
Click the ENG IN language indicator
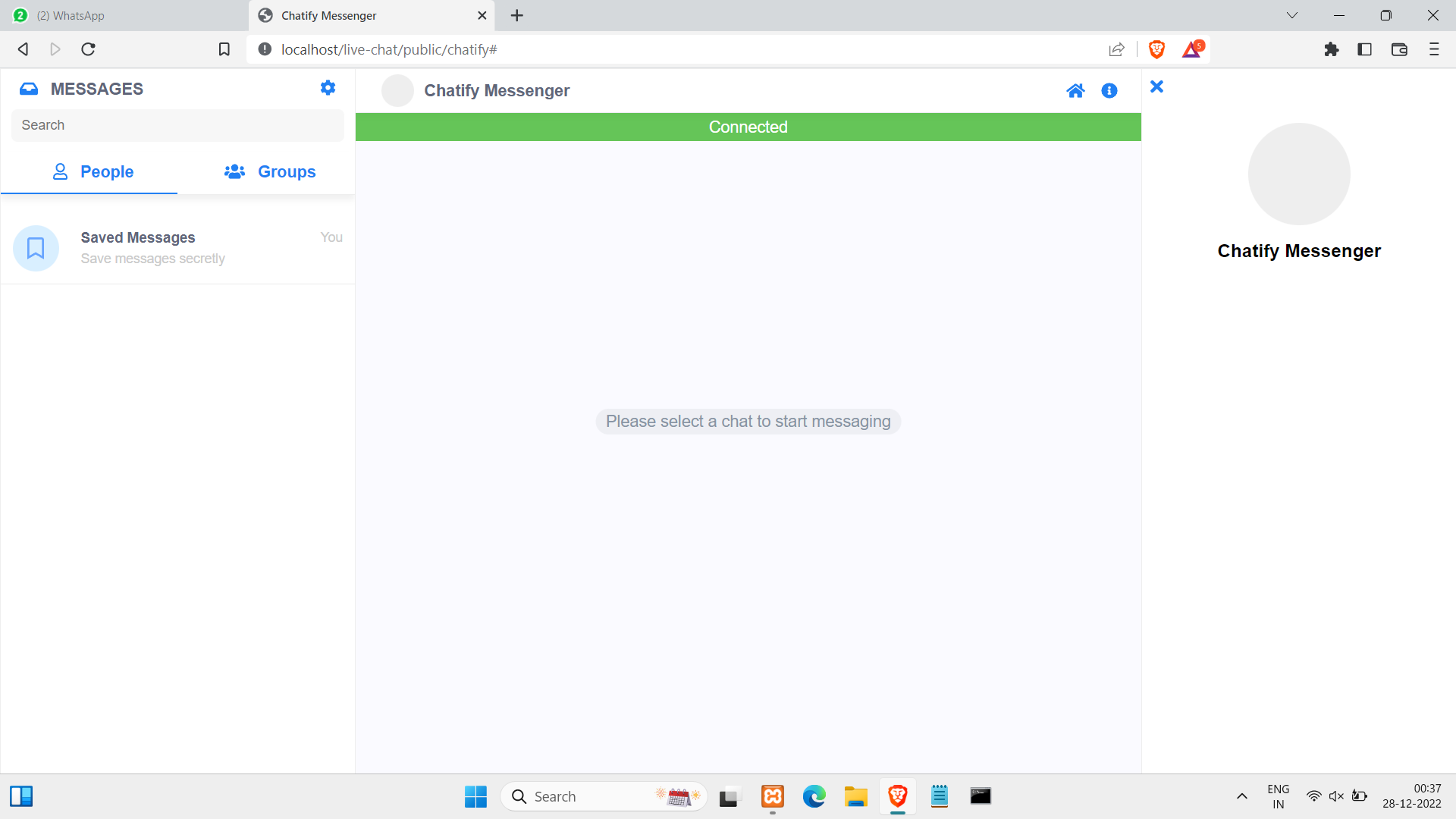[1279, 796]
